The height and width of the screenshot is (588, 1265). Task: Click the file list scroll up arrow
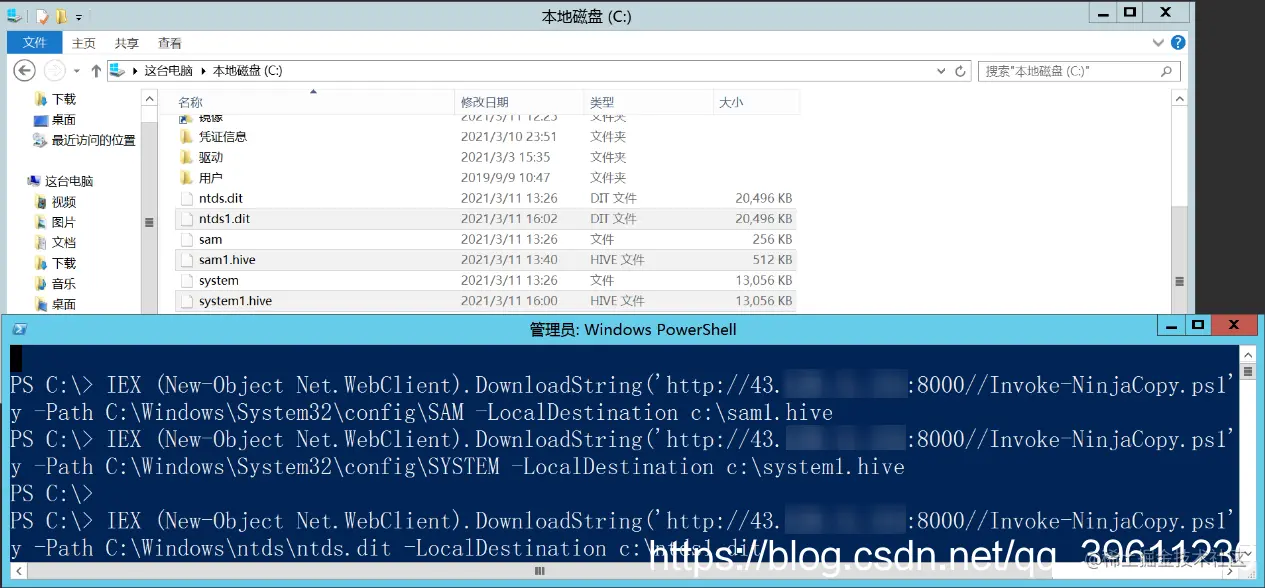tap(1180, 100)
